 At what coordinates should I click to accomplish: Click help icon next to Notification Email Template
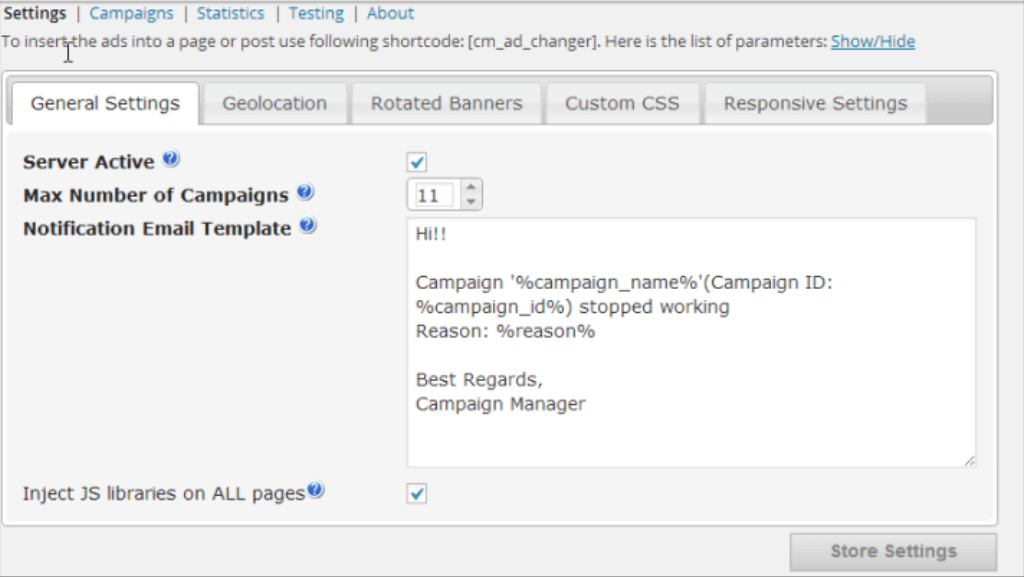pos(308,227)
